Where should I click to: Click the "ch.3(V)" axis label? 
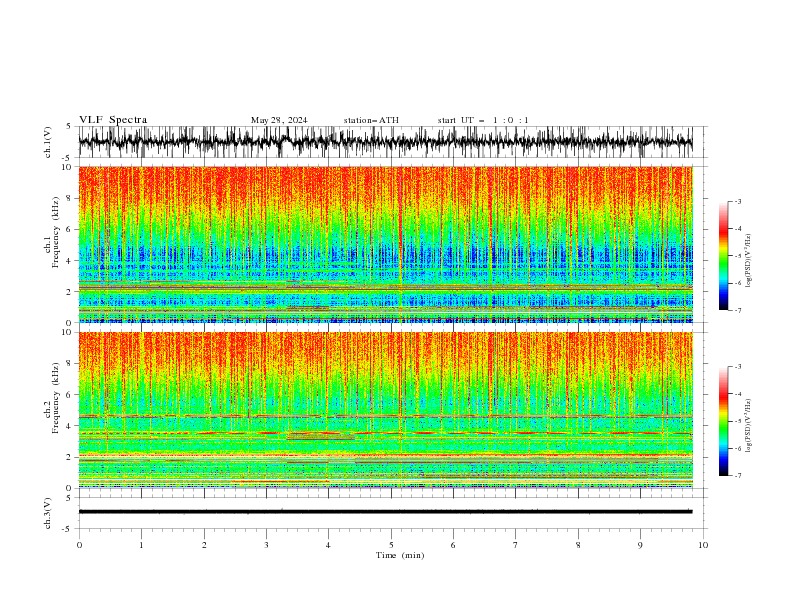pos(48,513)
